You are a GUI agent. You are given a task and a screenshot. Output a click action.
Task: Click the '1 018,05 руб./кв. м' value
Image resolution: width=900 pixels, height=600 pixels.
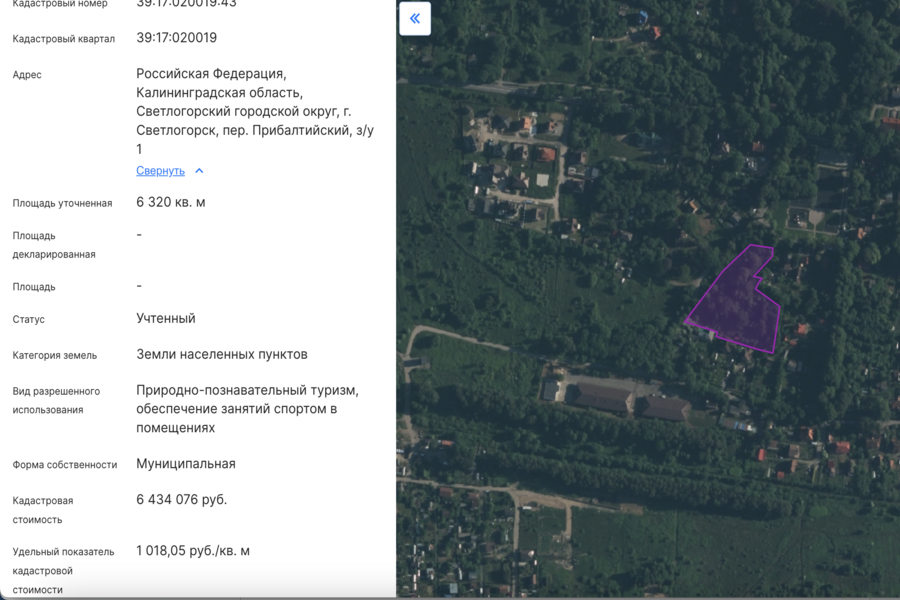point(193,551)
